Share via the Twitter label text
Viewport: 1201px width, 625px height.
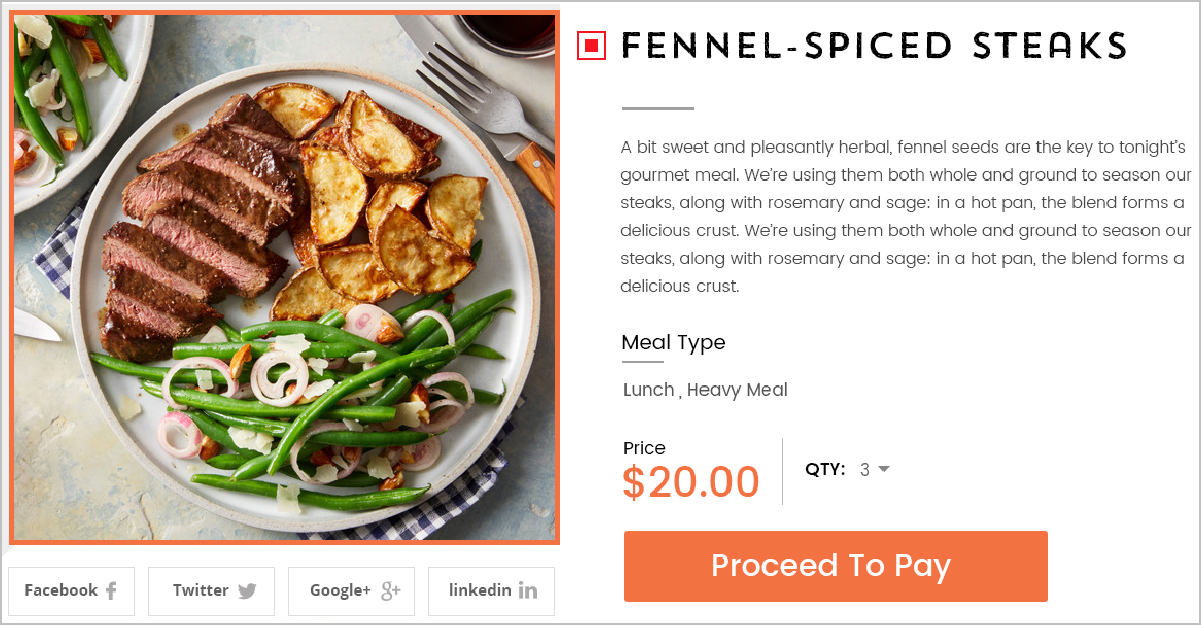[x=201, y=590]
